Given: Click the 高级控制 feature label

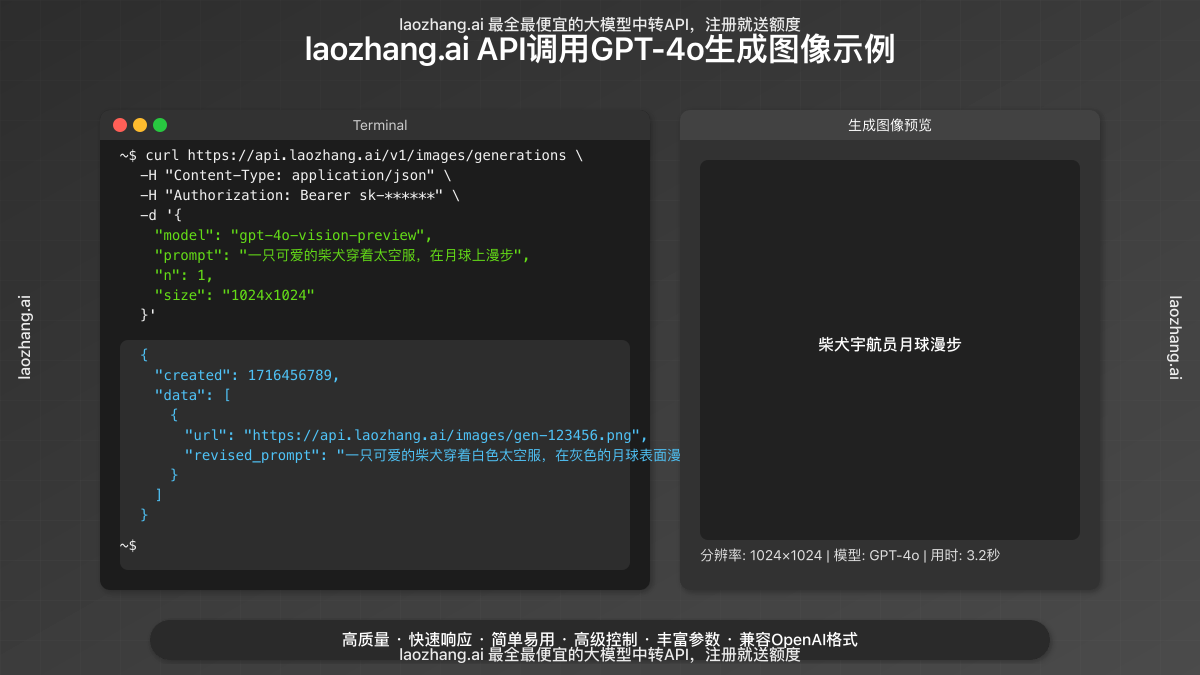Looking at the screenshot, I should coord(605,640).
